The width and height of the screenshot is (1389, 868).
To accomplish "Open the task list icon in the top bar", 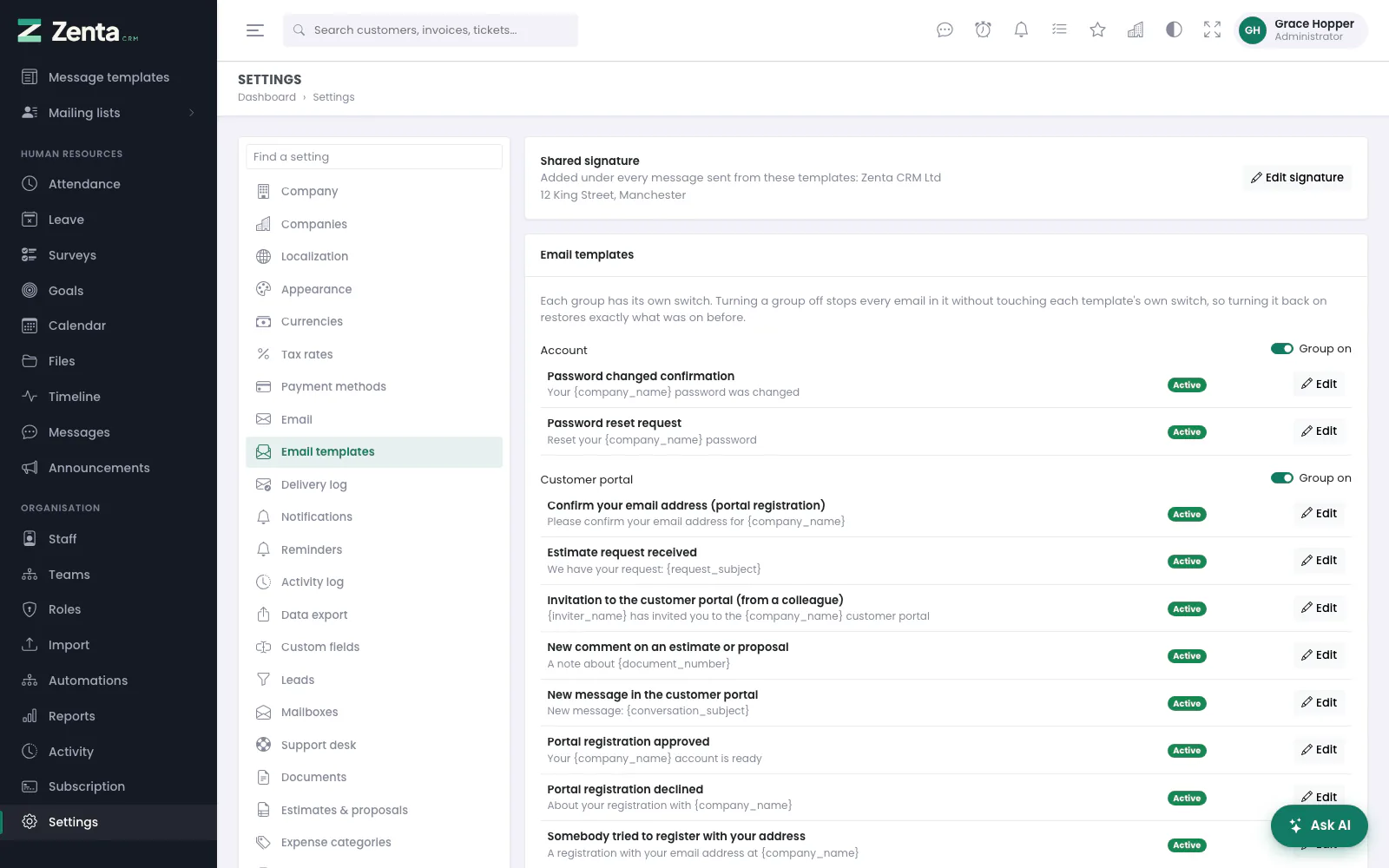I will (1059, 30).
